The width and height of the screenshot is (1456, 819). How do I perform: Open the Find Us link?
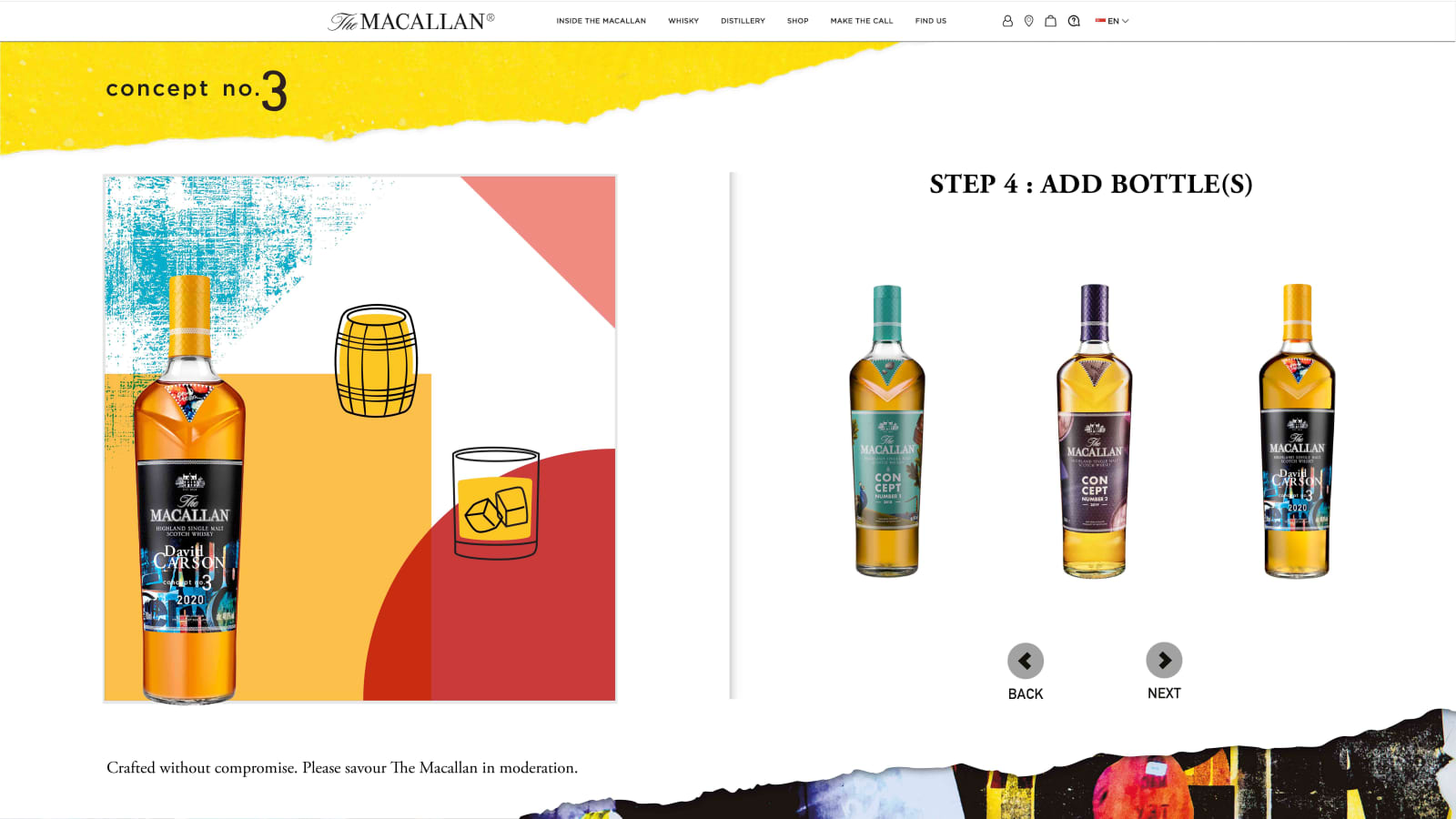click(x=931, y=21)
